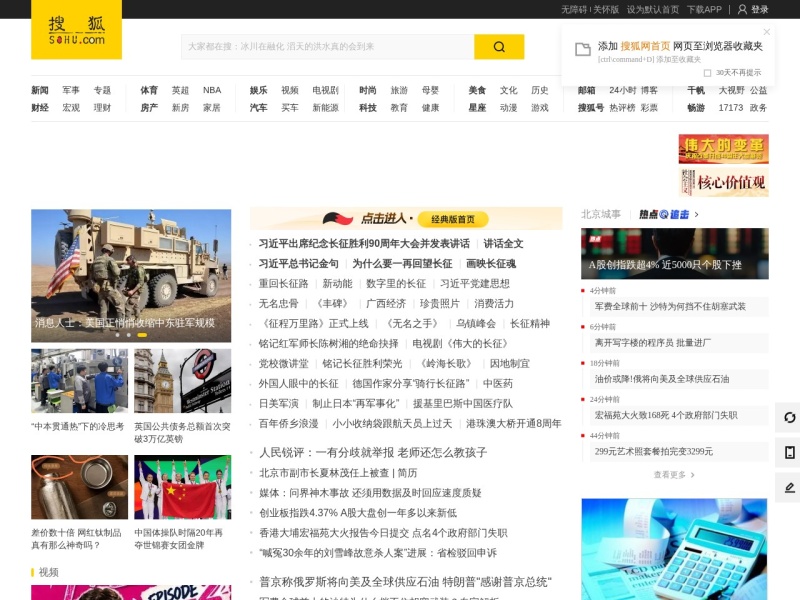Open 乌镇峰会 headline link
Viewport: 800px width, 600px height.
(476, 323)
